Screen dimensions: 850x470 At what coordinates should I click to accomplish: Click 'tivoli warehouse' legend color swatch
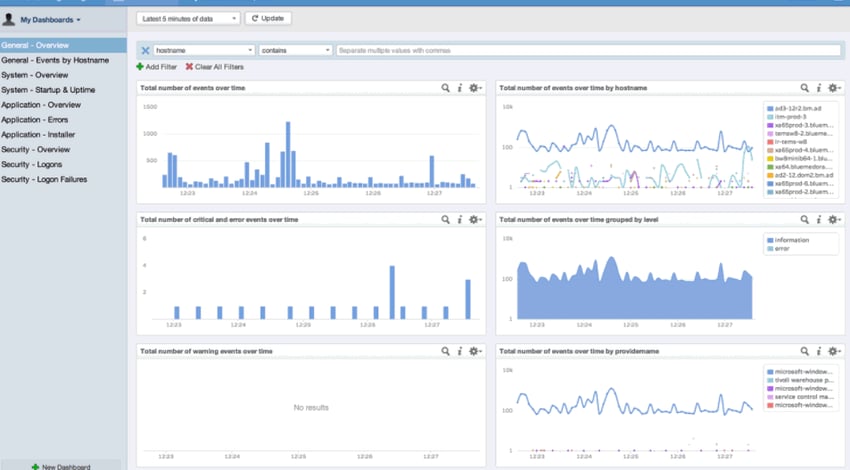tap(769, 380)
